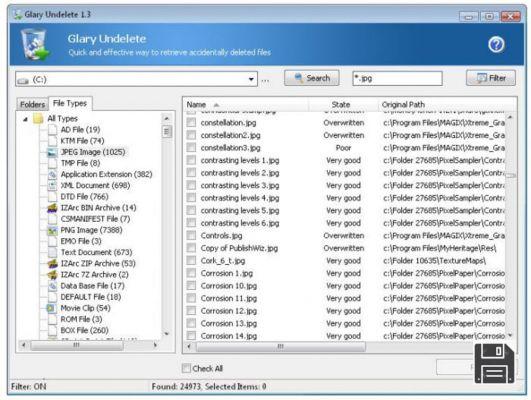Screen dimensions: 531x400
Task: Click the recycle bin logo icon
Action: tap(35, 44)
